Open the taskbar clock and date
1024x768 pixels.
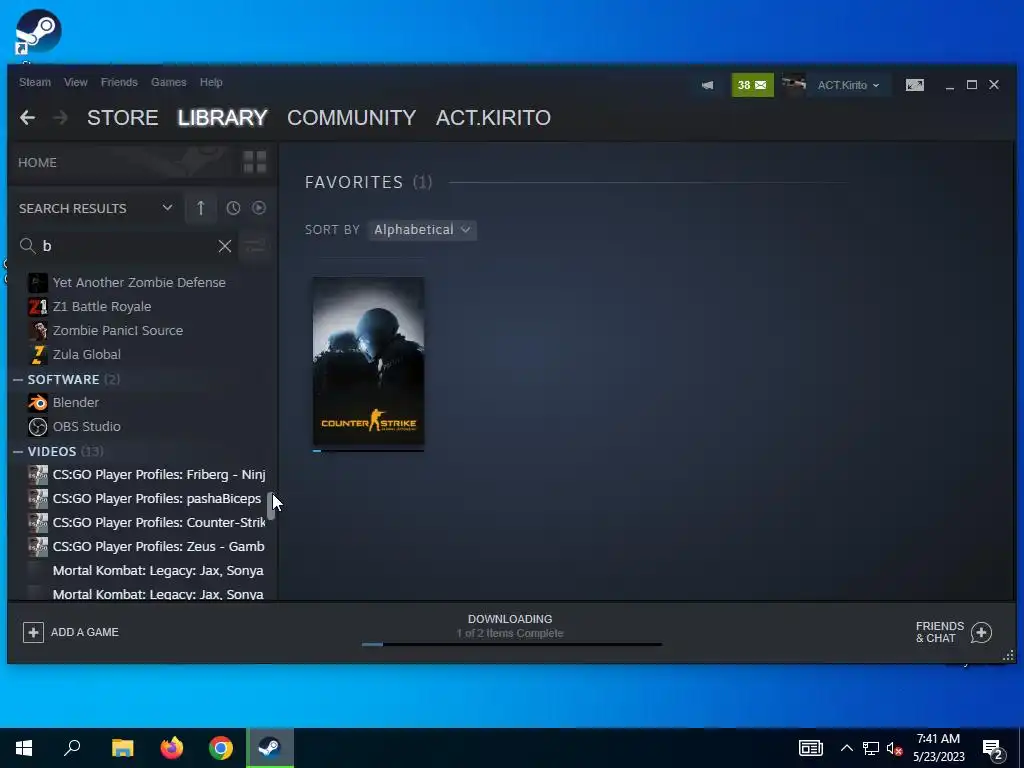tap(938, 748)
